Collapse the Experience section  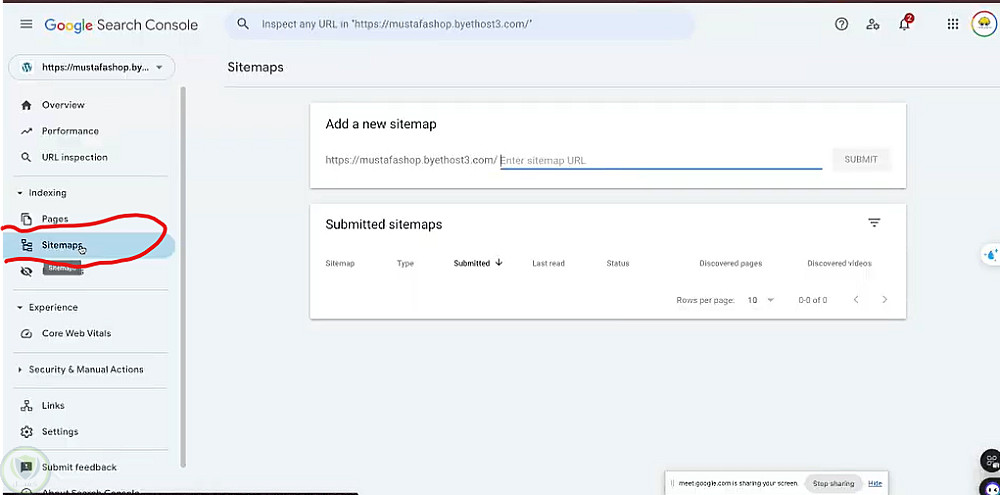click(x=19, y=308)
